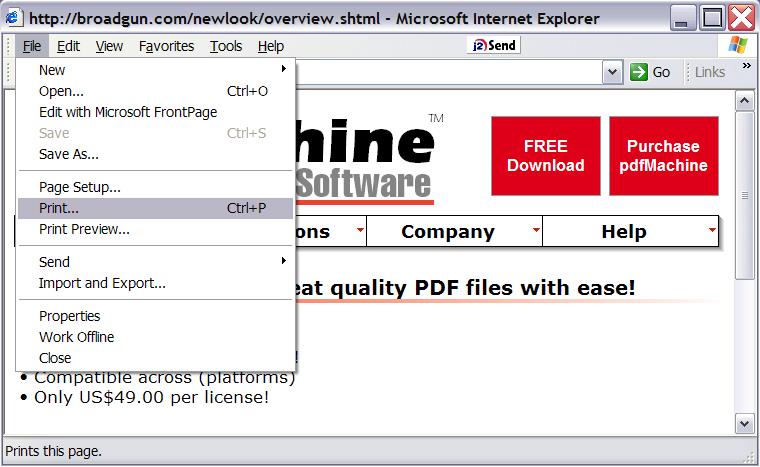The height and width of the screenshot is (467, 760).
Task: Click the text 'Only US$49.00 per license!'
Action: pyautogui.click(x=151, y=397)
